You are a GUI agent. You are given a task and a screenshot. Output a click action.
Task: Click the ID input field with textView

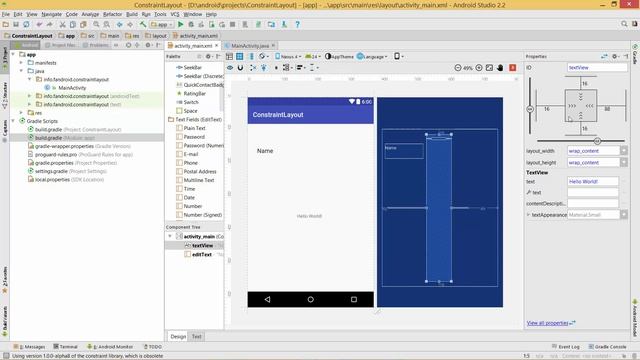pos(597,68)
